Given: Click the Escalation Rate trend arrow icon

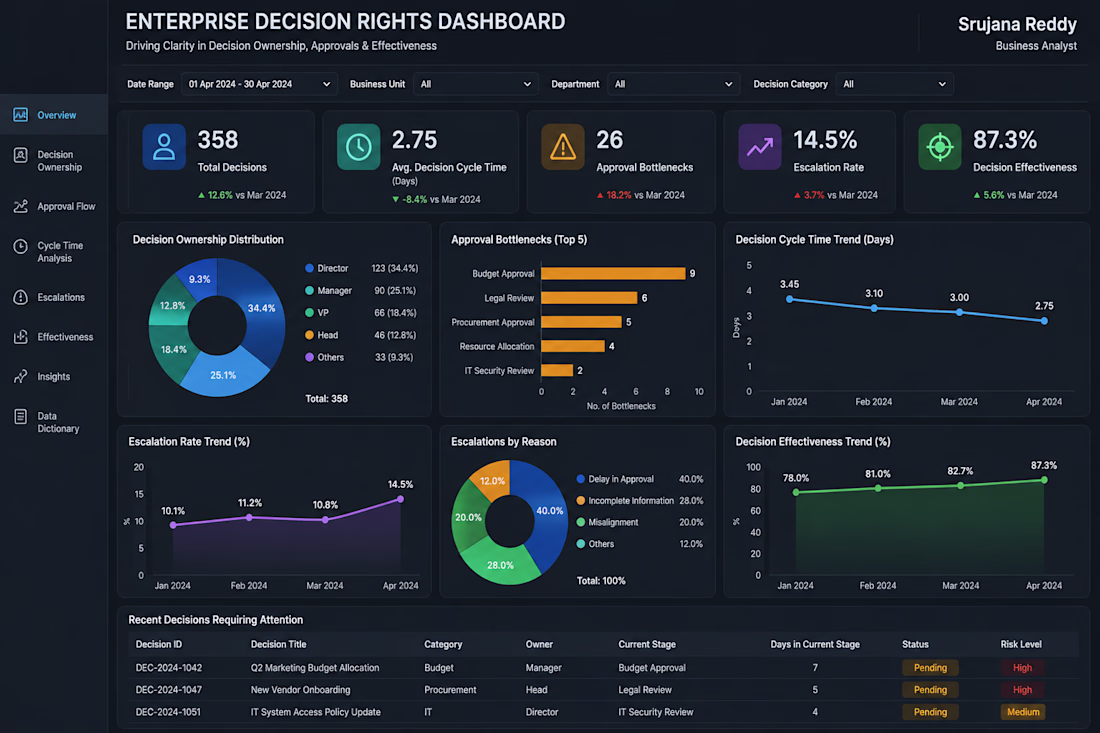Looking at the screenshot, I should (x=760, y=147).
